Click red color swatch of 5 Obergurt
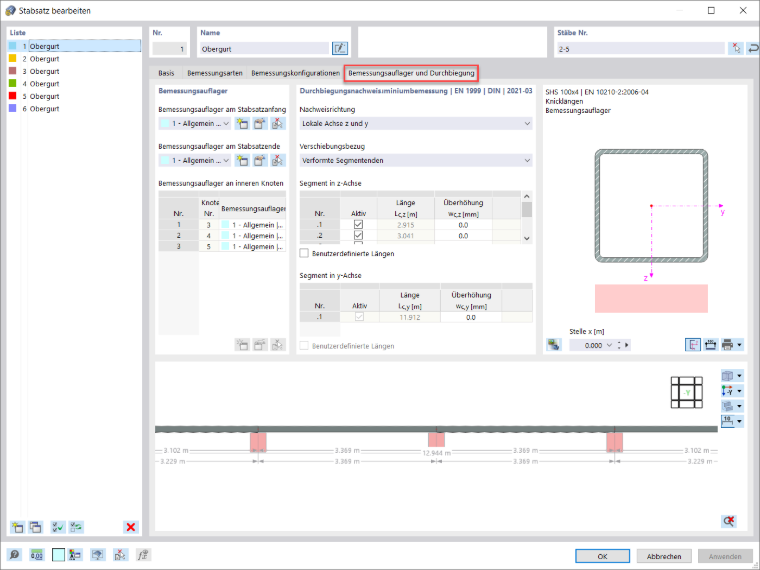The height and width of the screenshot is (570, 760). (x=13, y=96)
